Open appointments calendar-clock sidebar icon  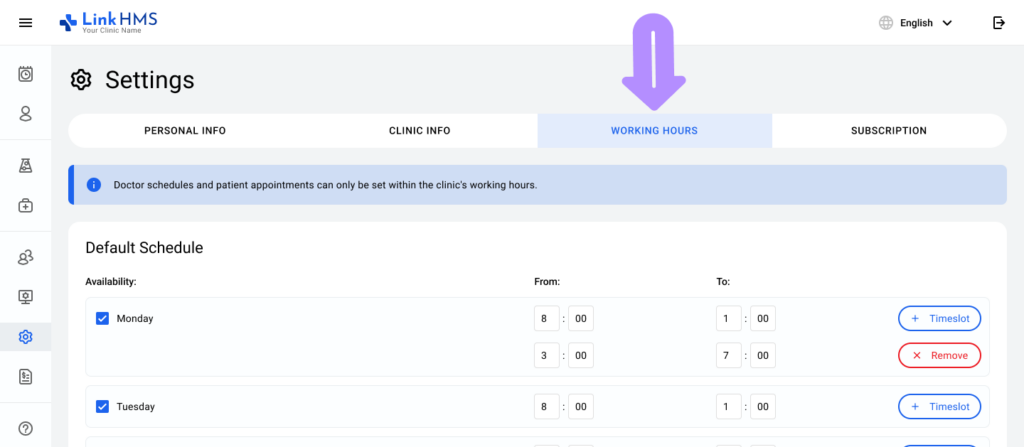point(25,74)
